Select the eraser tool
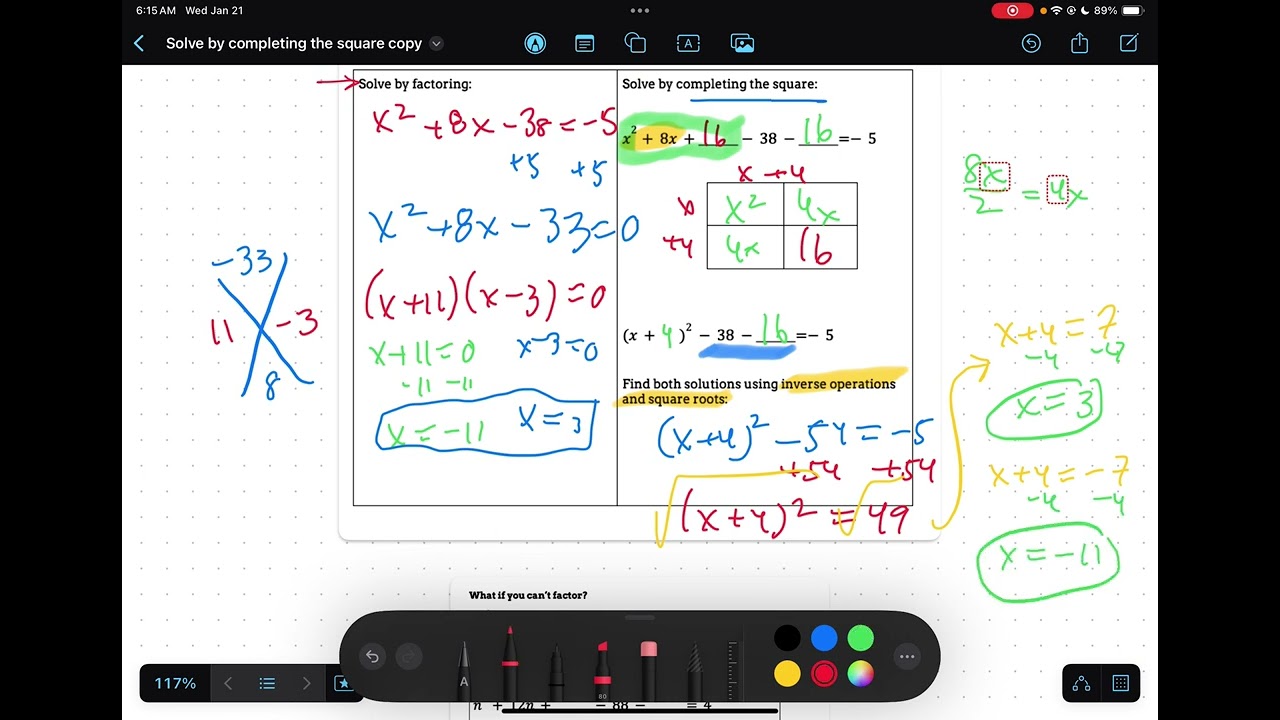 click(x=648, y=668)
